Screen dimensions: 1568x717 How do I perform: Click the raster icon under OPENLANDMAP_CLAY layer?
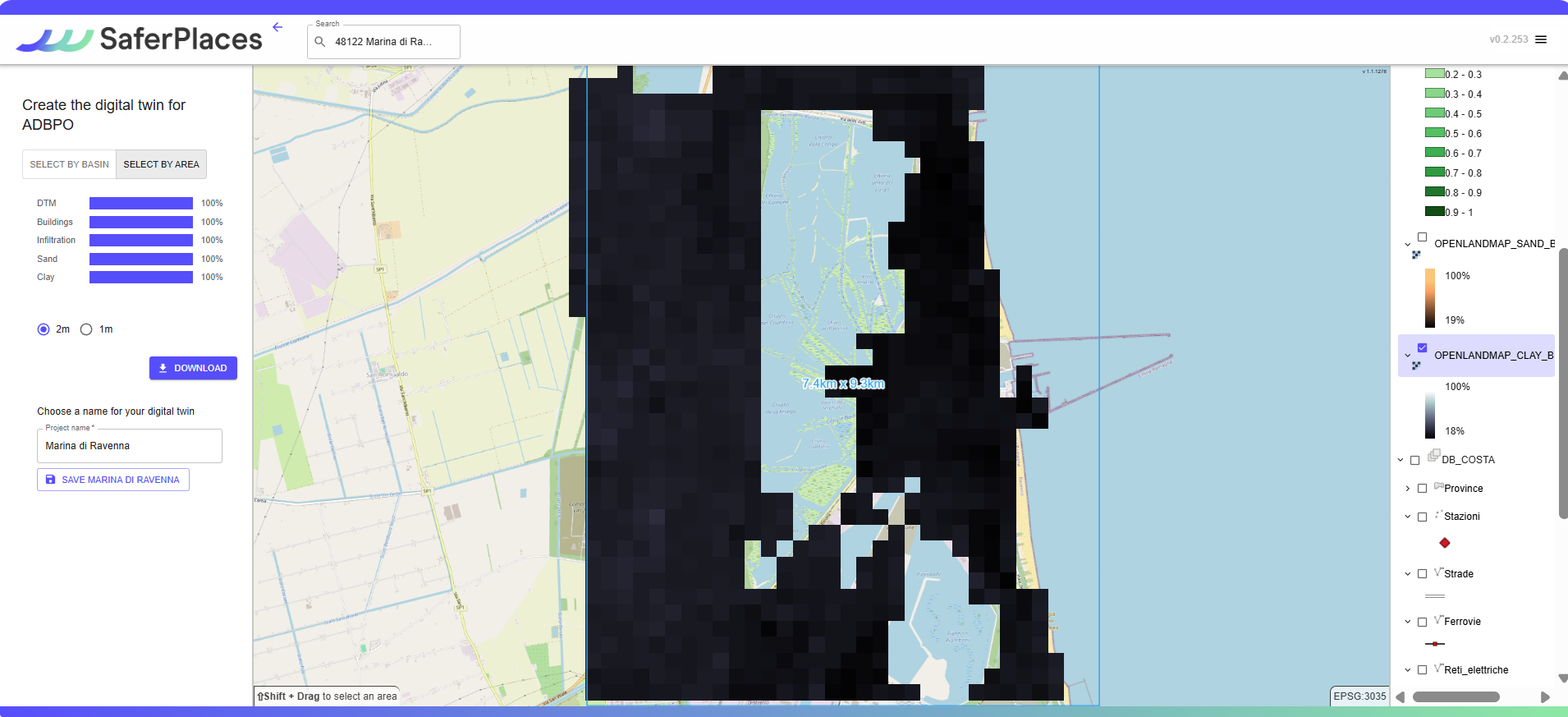[1415, 366]
